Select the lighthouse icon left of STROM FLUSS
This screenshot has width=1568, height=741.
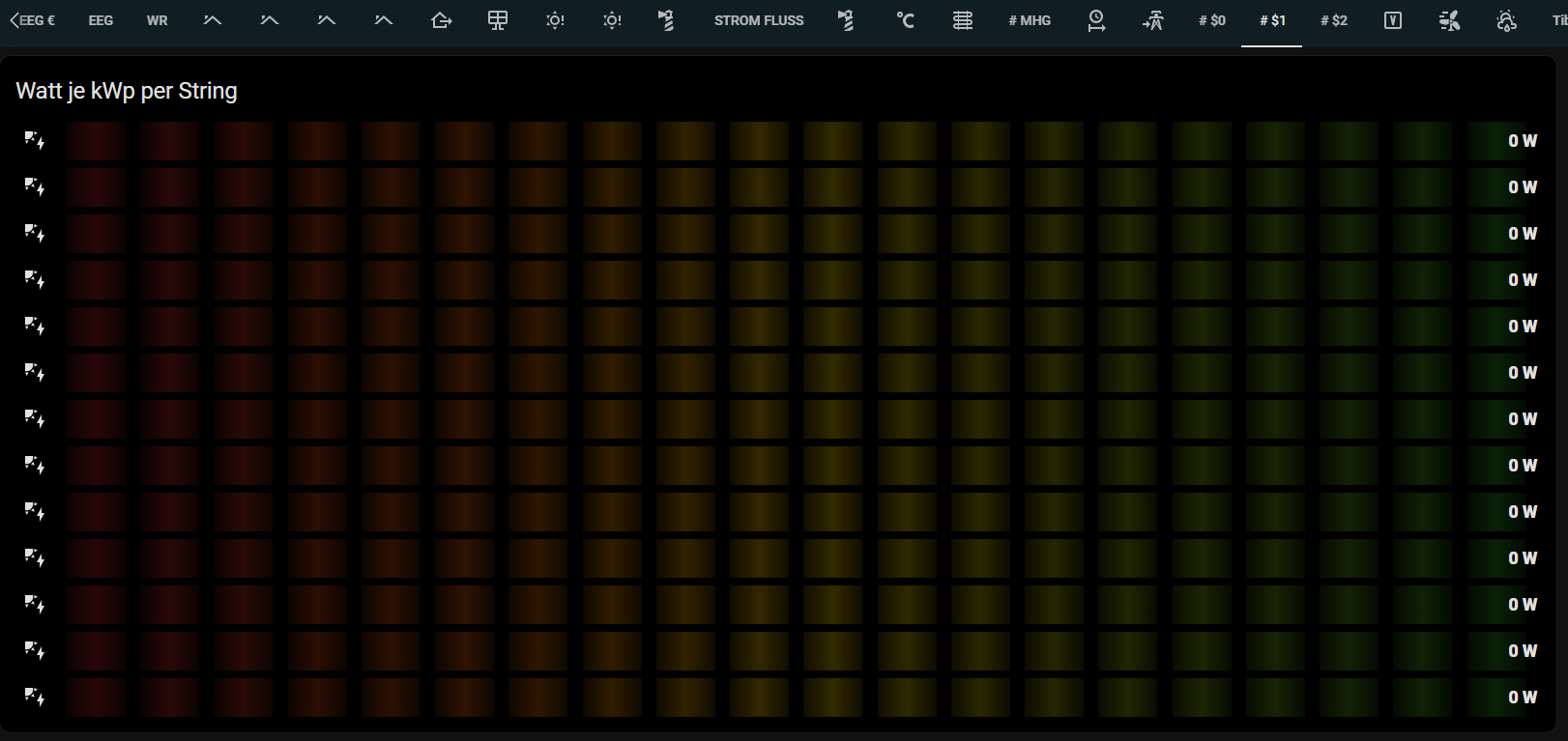click(666, 20)
